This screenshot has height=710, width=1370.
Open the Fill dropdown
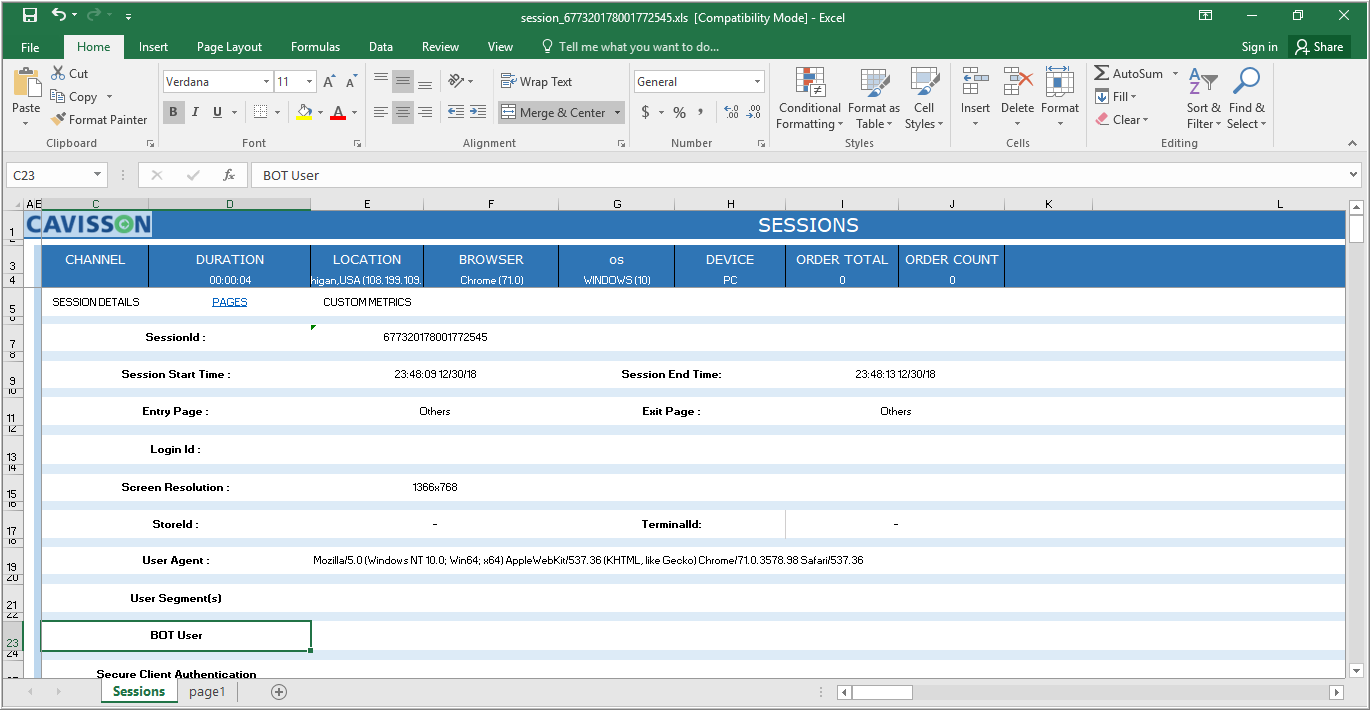(x=1116, y=97)
